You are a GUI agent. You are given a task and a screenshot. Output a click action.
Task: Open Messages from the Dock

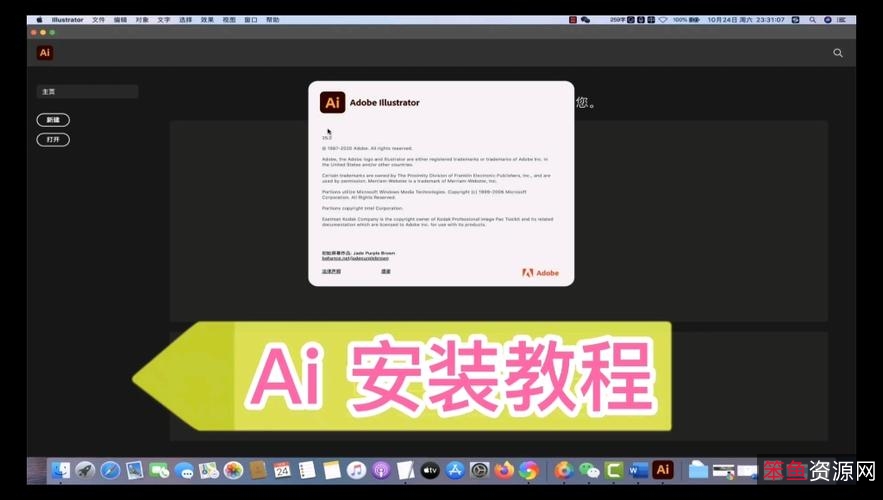pos(184,470)
